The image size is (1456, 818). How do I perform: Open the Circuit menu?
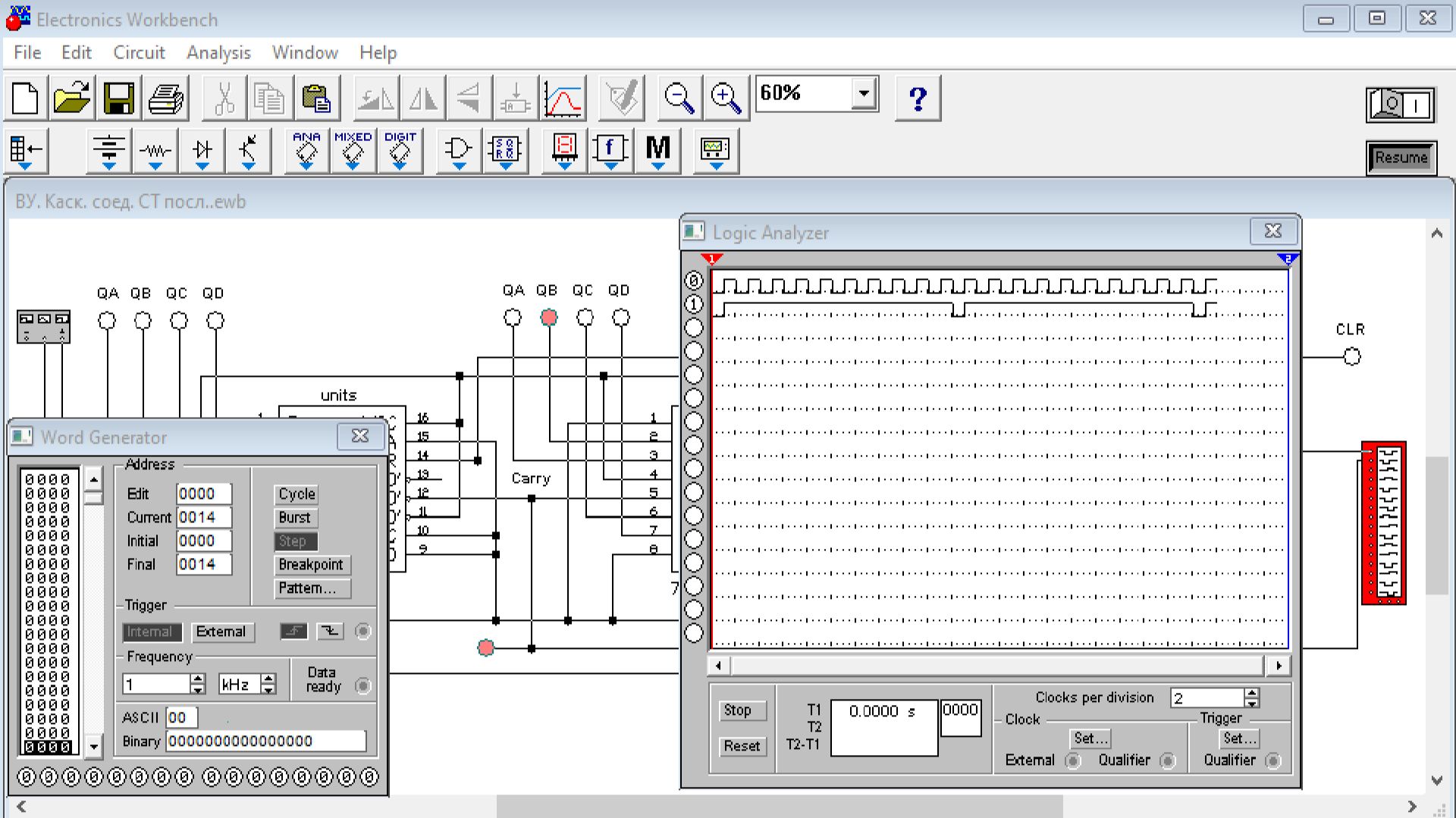(139, 53)
